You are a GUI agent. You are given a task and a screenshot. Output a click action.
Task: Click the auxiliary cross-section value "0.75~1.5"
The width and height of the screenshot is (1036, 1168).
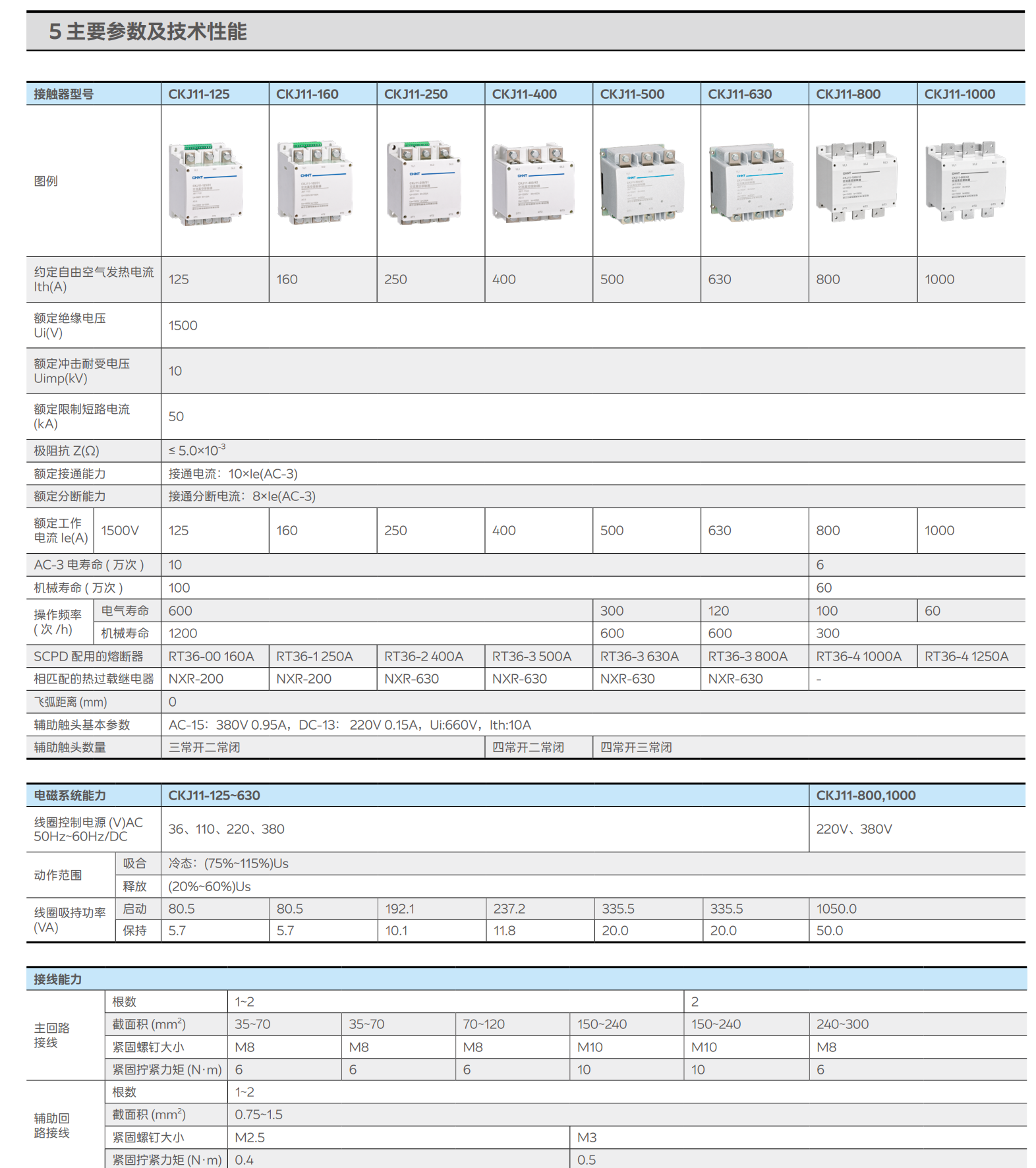[259, 1115]
